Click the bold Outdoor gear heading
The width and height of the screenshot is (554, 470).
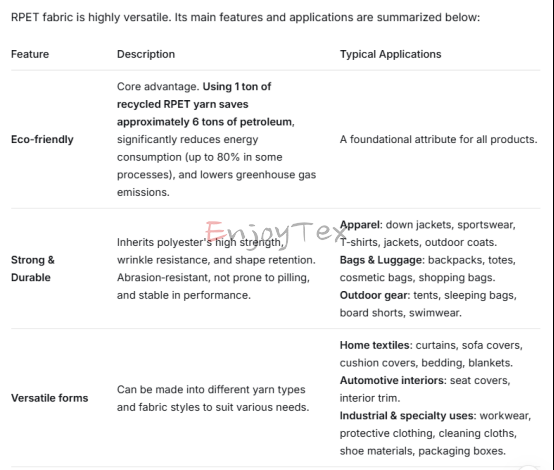pos(375,295)
